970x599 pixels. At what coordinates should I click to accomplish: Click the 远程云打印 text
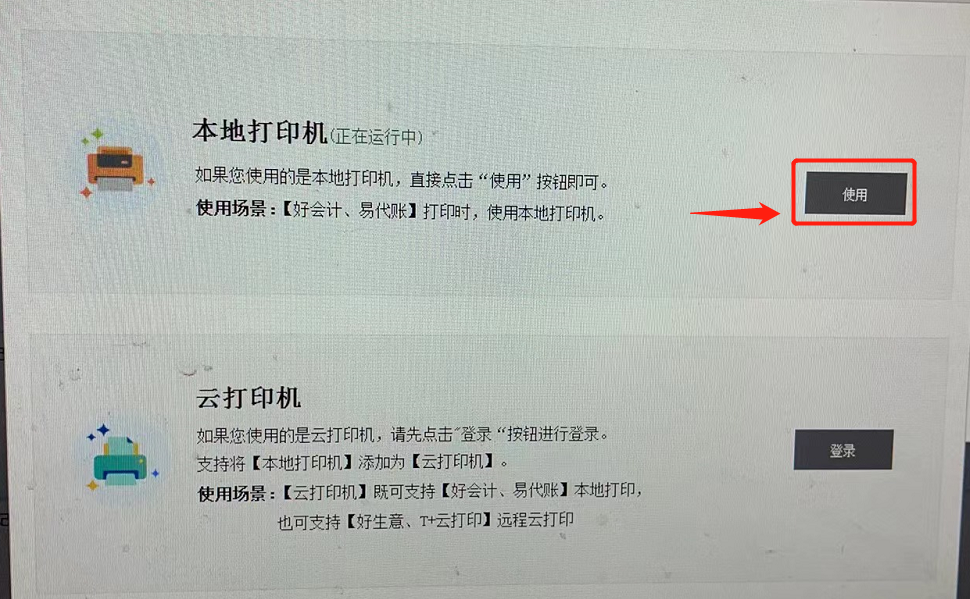tap(535, 519)
